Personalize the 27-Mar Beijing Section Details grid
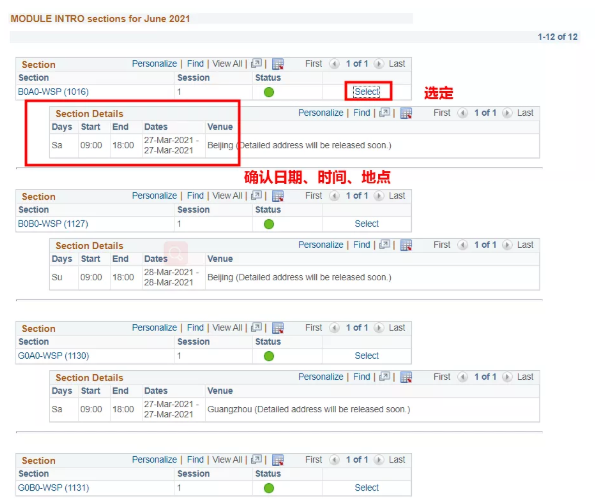This screenshot has width=595, height=502. click(x=321, y=113)
